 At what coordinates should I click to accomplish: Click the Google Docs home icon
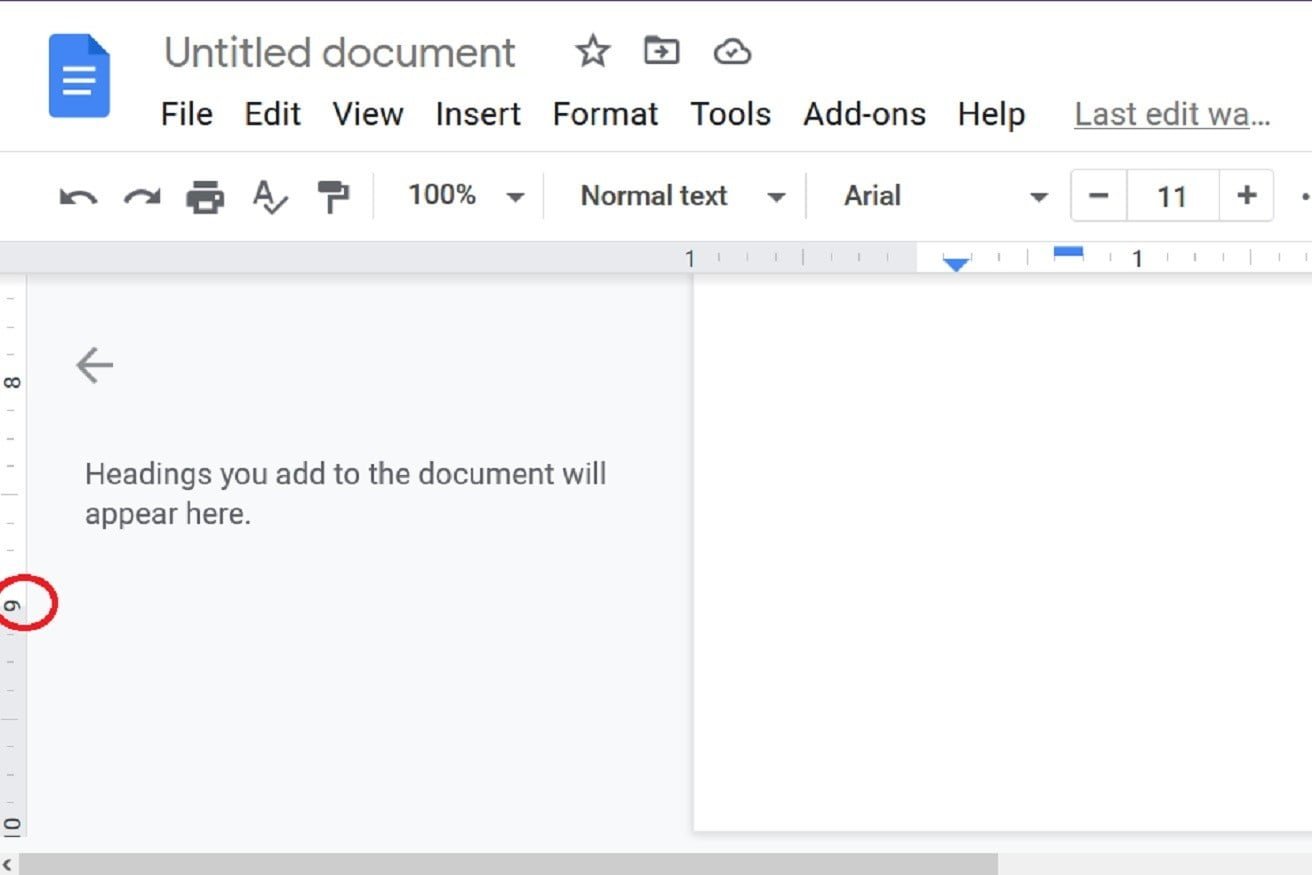[x=79, y=76]
